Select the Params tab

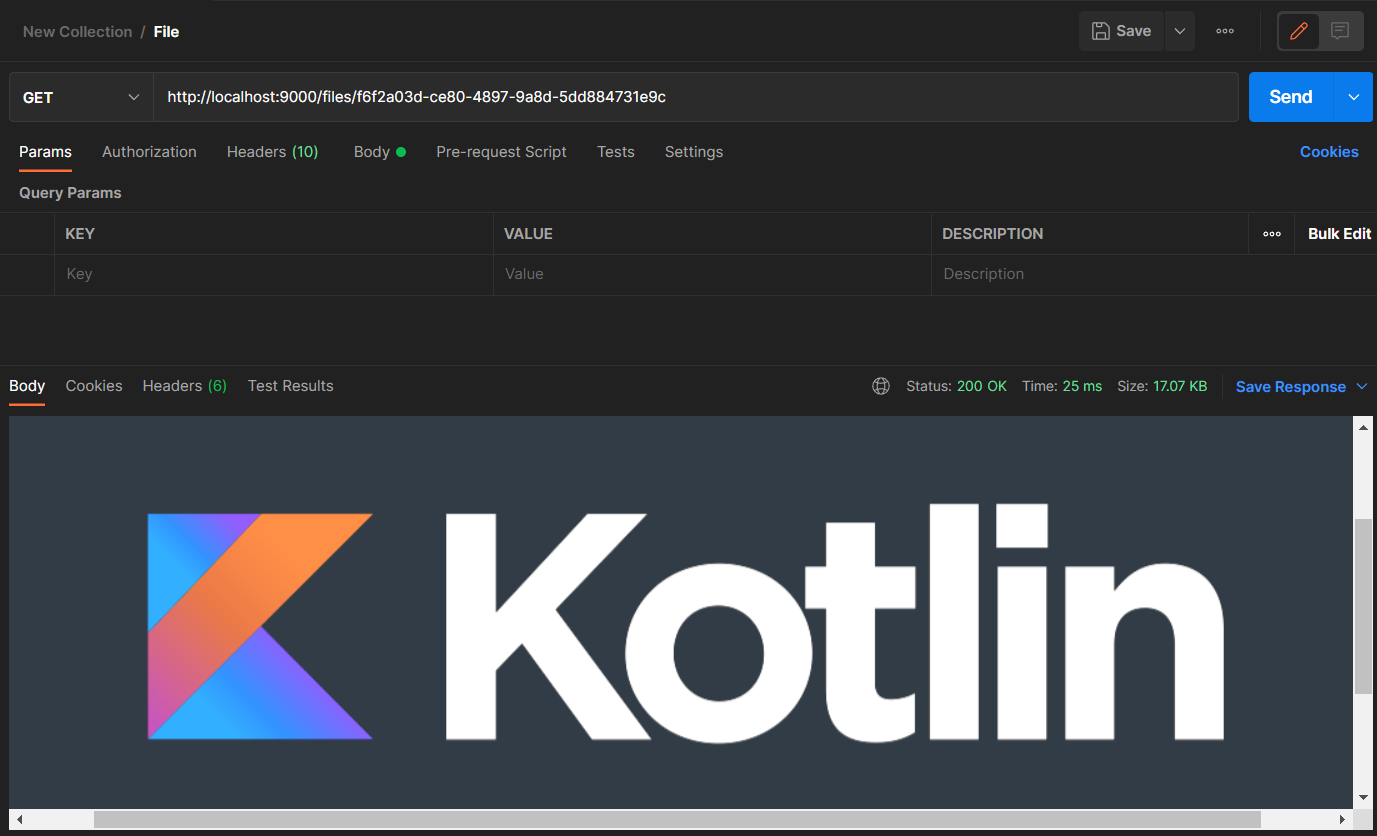pyautogui.click(x=45, y=152)
